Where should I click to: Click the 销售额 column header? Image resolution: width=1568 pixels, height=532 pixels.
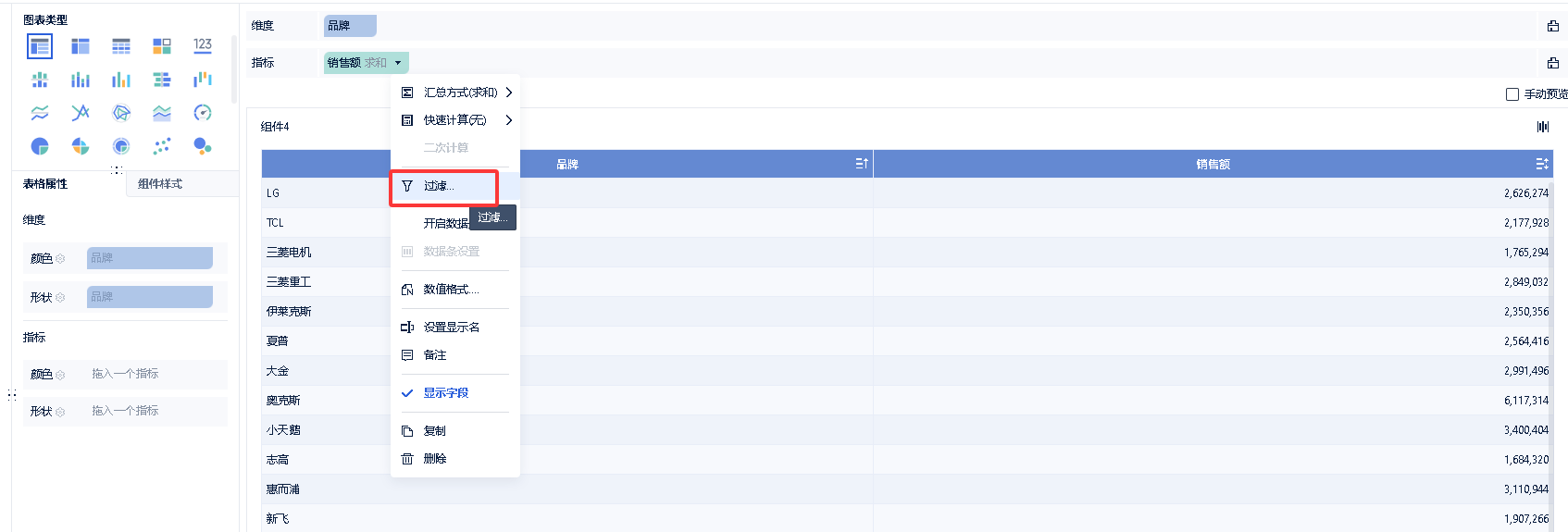click(x=1213, y=164)
